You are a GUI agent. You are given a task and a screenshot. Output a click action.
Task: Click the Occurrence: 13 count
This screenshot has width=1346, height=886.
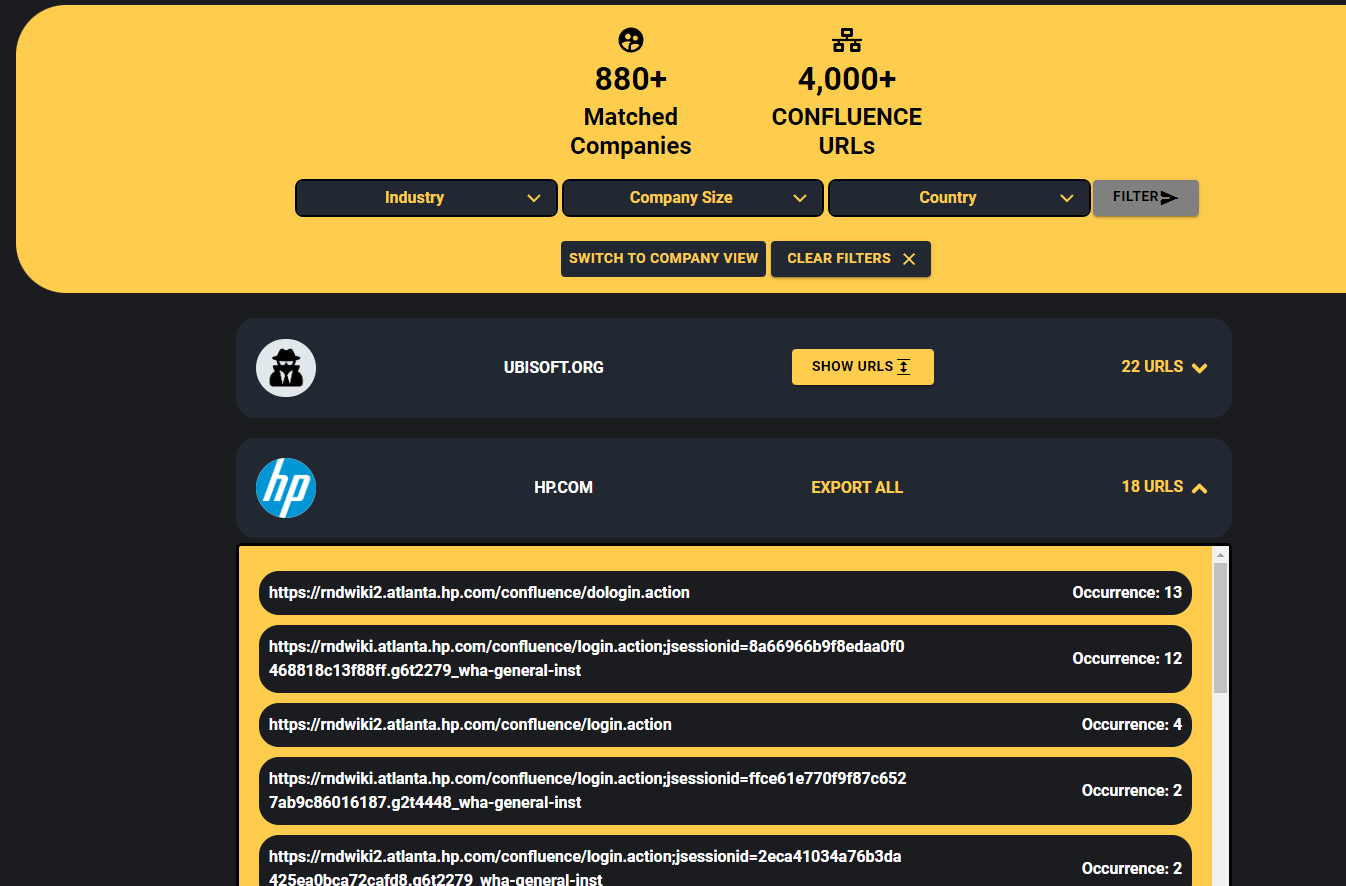[x=1127, y=593]
